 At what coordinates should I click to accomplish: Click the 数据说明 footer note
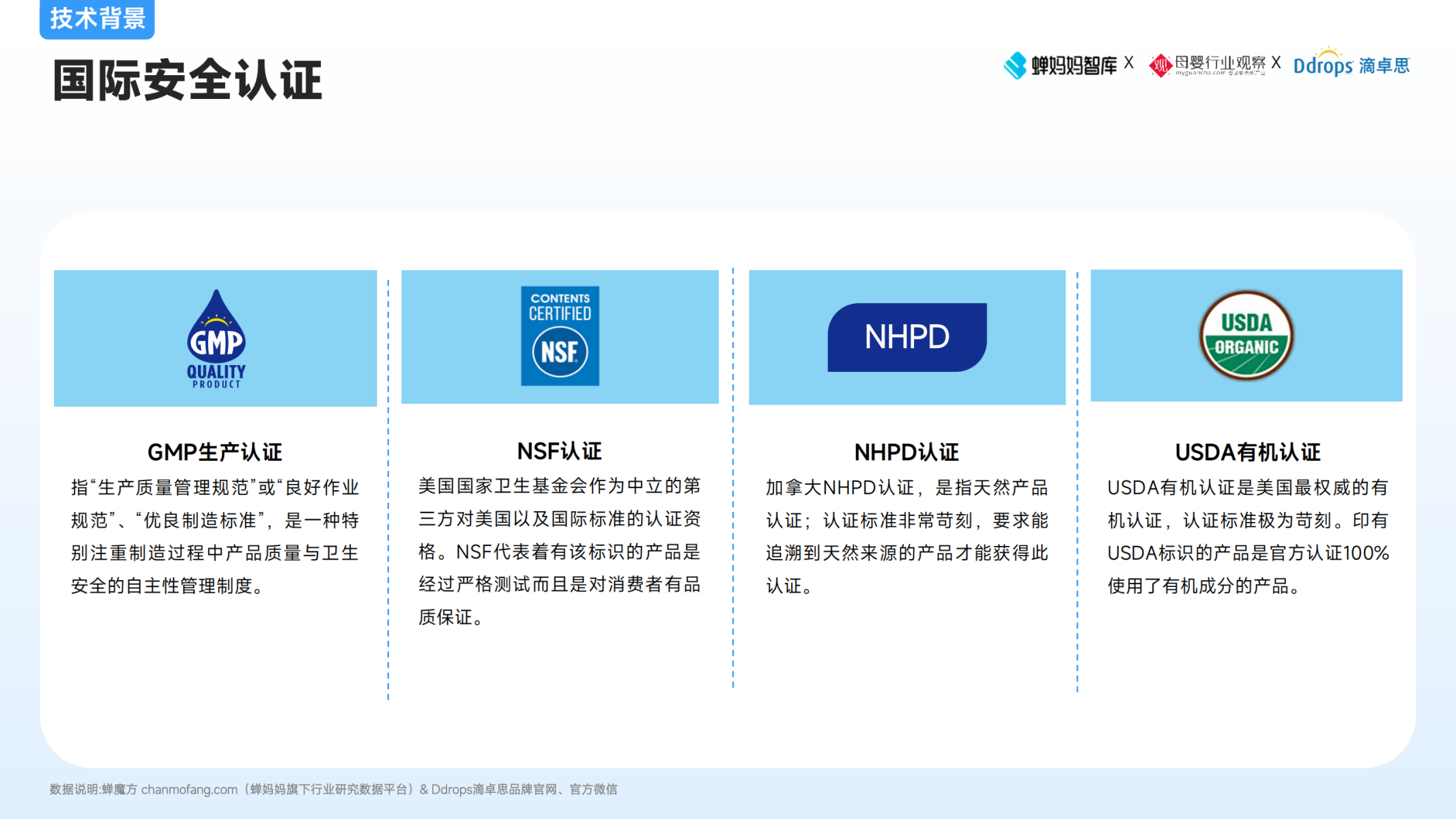[x=333, y=789]
